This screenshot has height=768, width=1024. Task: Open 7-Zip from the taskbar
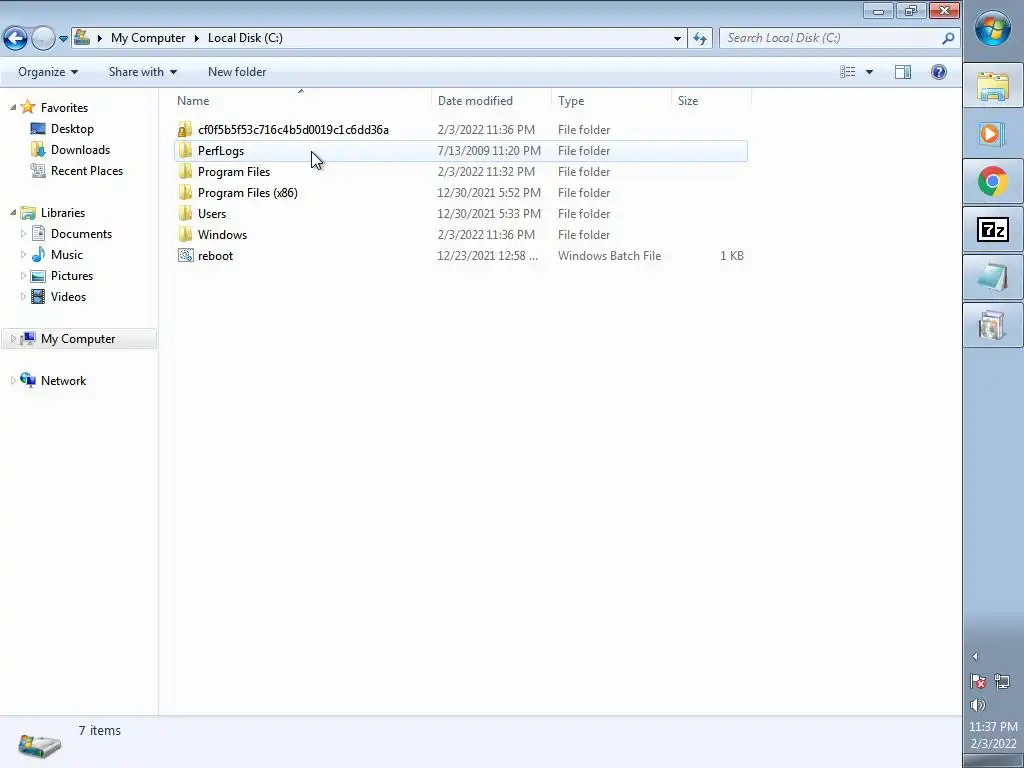coord(993,230)
